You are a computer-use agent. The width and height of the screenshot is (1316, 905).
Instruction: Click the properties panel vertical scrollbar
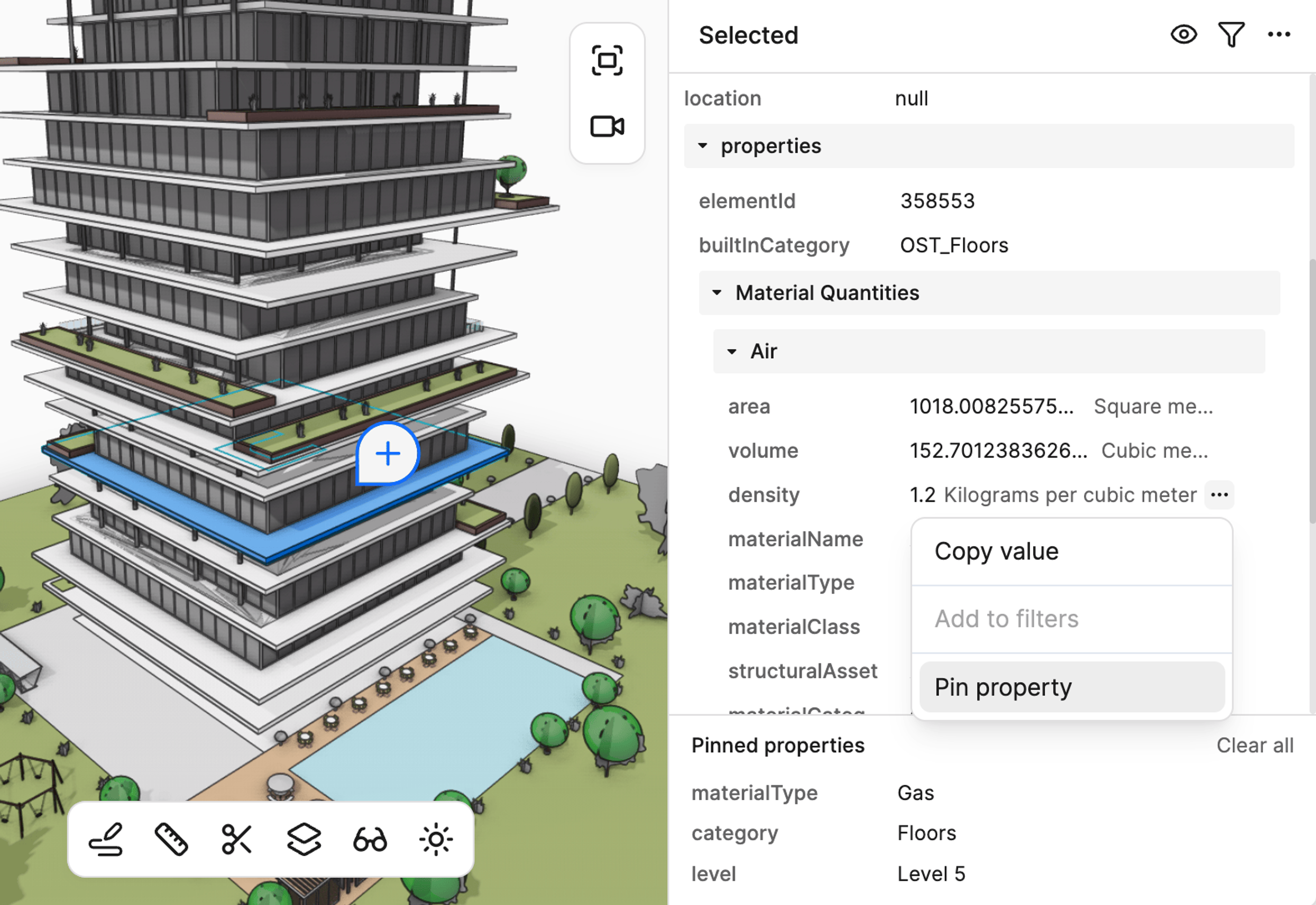(1312, 391)
